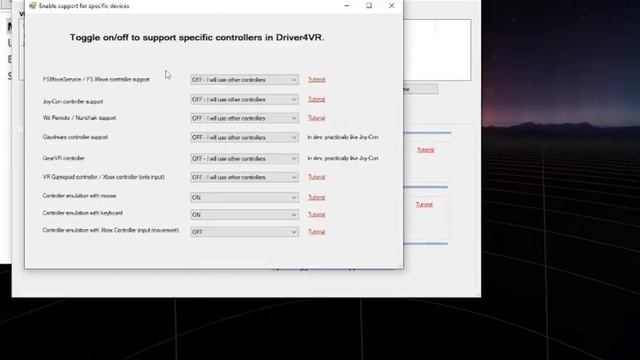Open the Tutorial link for PS Move support

(x=316, y=80)
